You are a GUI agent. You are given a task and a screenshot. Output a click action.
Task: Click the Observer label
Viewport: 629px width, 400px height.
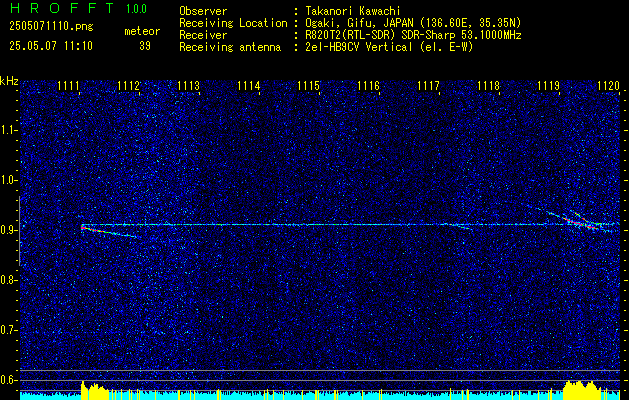coord(203,11)
